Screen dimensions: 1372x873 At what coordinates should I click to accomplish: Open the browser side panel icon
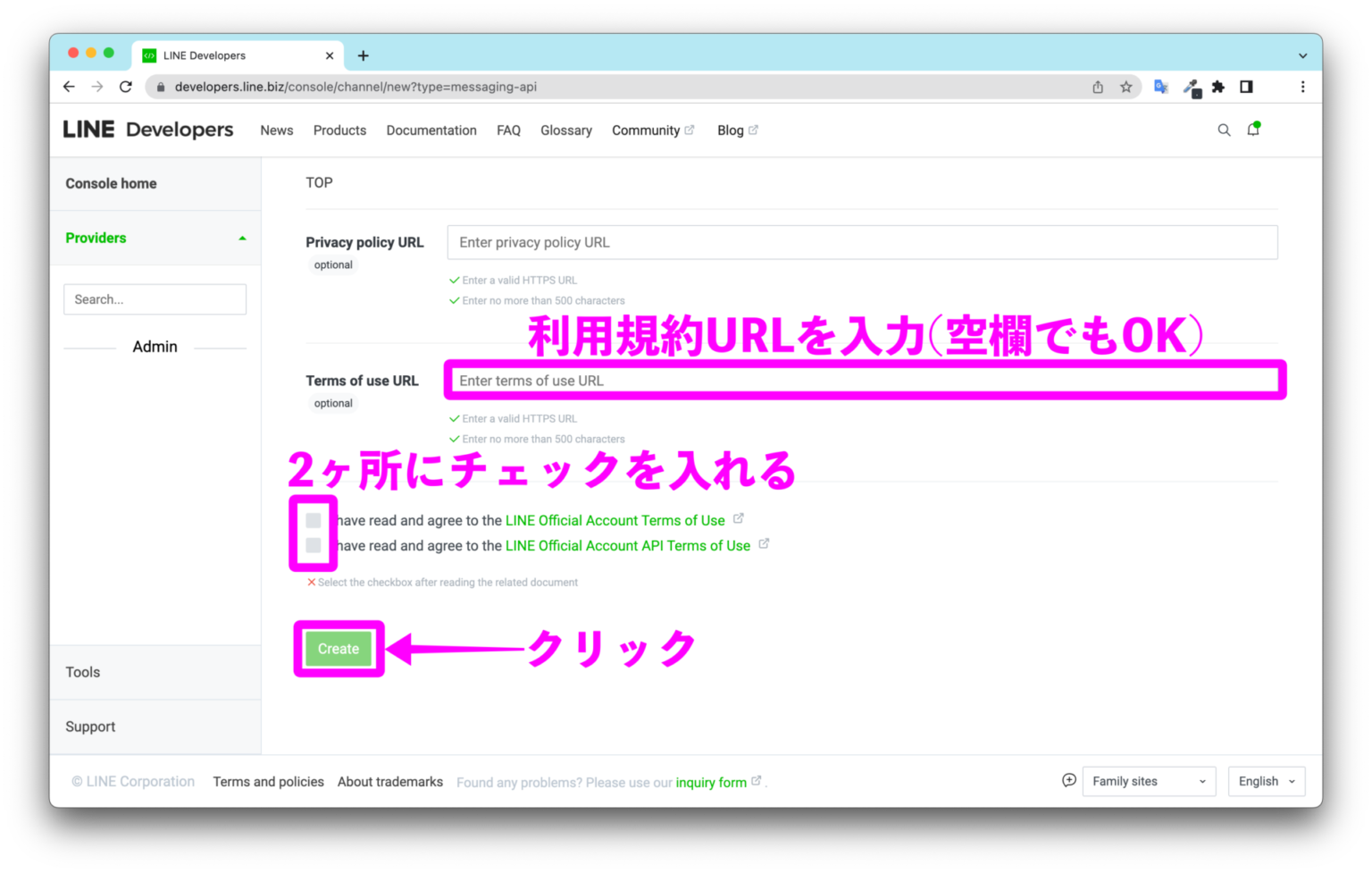[1246, 87]
